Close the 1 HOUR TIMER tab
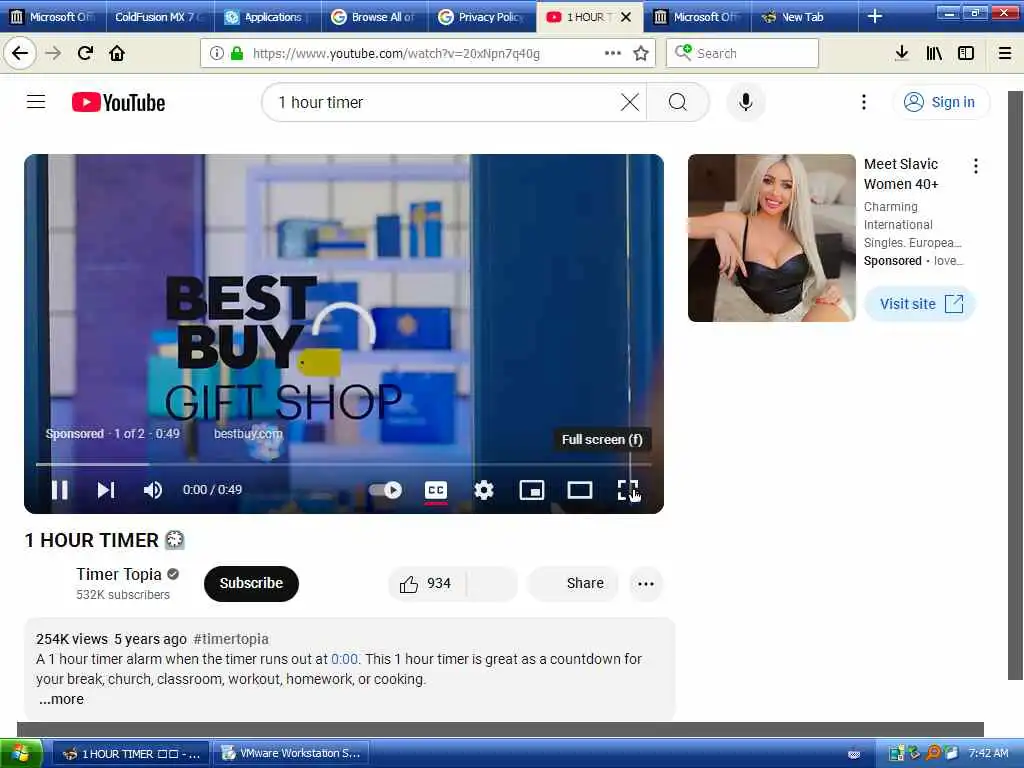Screen dimensions: 1024x768 pyautogui.click(x=626, y=17)
